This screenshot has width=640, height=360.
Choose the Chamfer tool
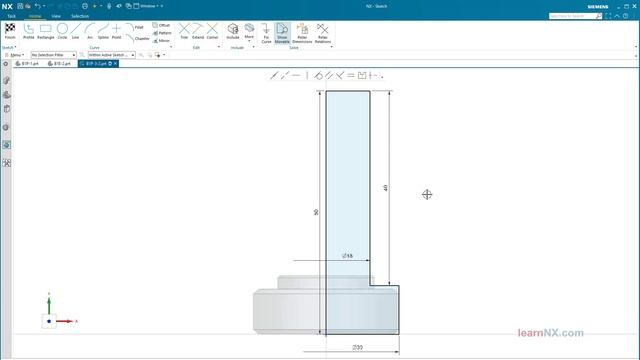pos(138,38)
